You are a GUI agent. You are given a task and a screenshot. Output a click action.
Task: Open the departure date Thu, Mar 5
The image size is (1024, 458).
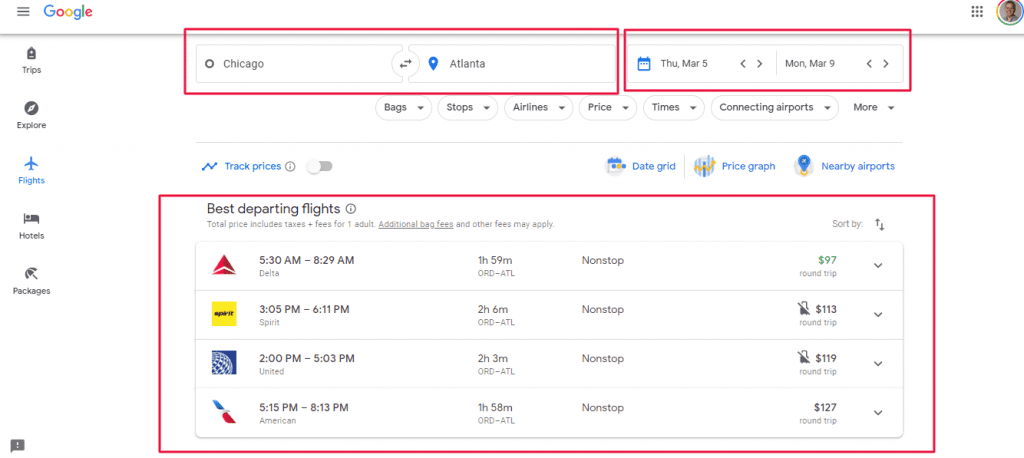tap(683, 64)
